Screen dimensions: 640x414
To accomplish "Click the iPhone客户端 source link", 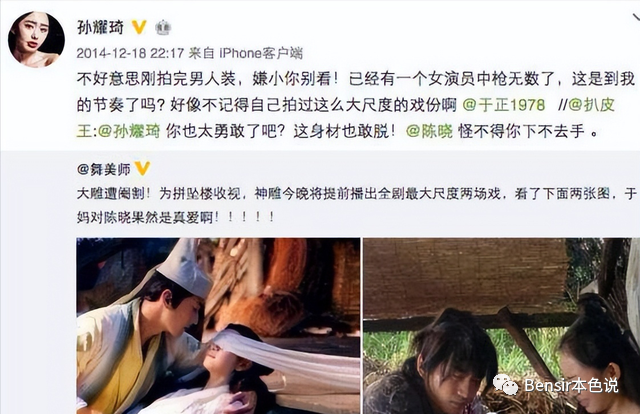I will tap(261, 53).
